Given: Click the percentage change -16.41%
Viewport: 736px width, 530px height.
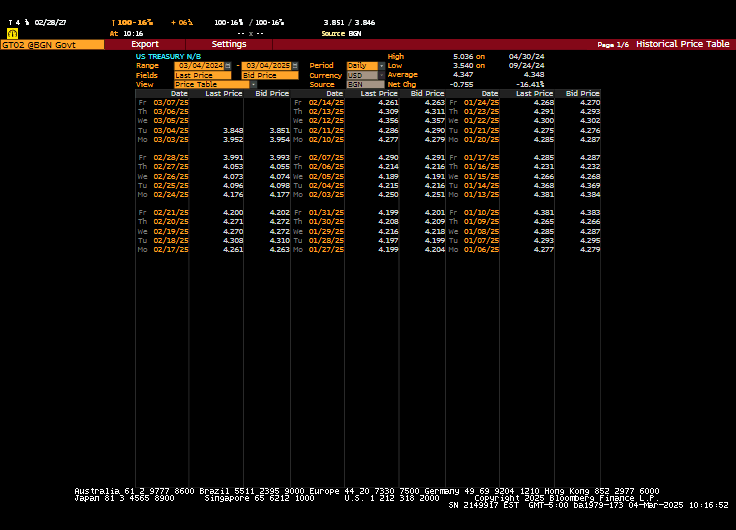Looking at the screenshot, I should (x=530, y=84).
